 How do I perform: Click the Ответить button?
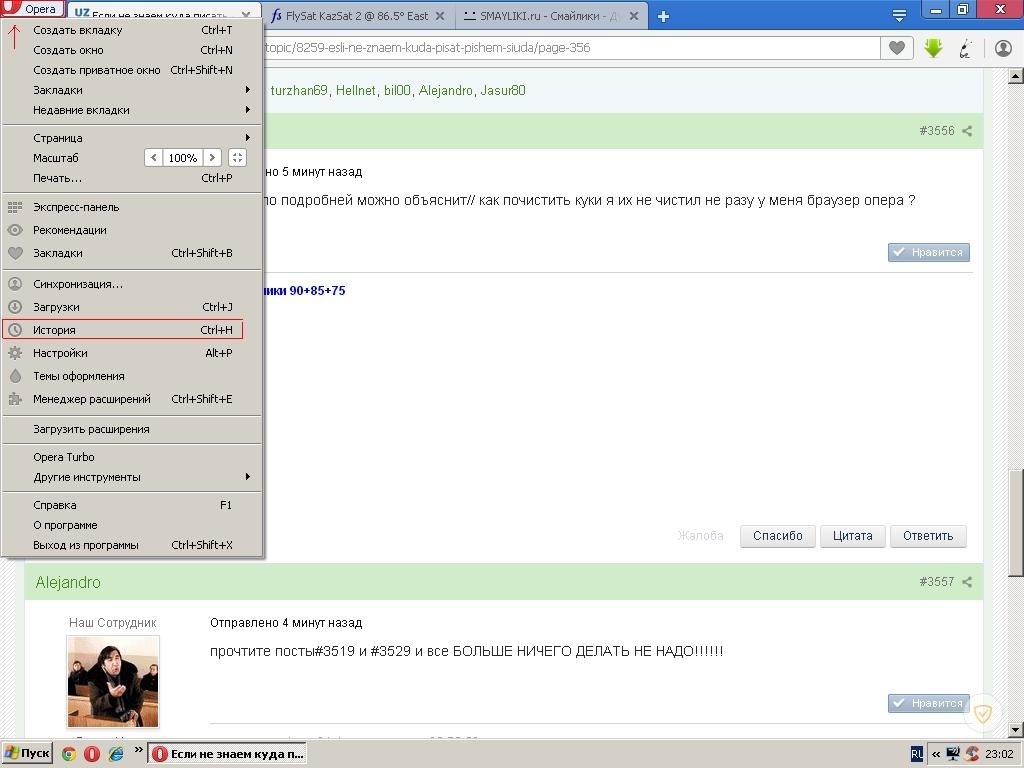point(928,536)
